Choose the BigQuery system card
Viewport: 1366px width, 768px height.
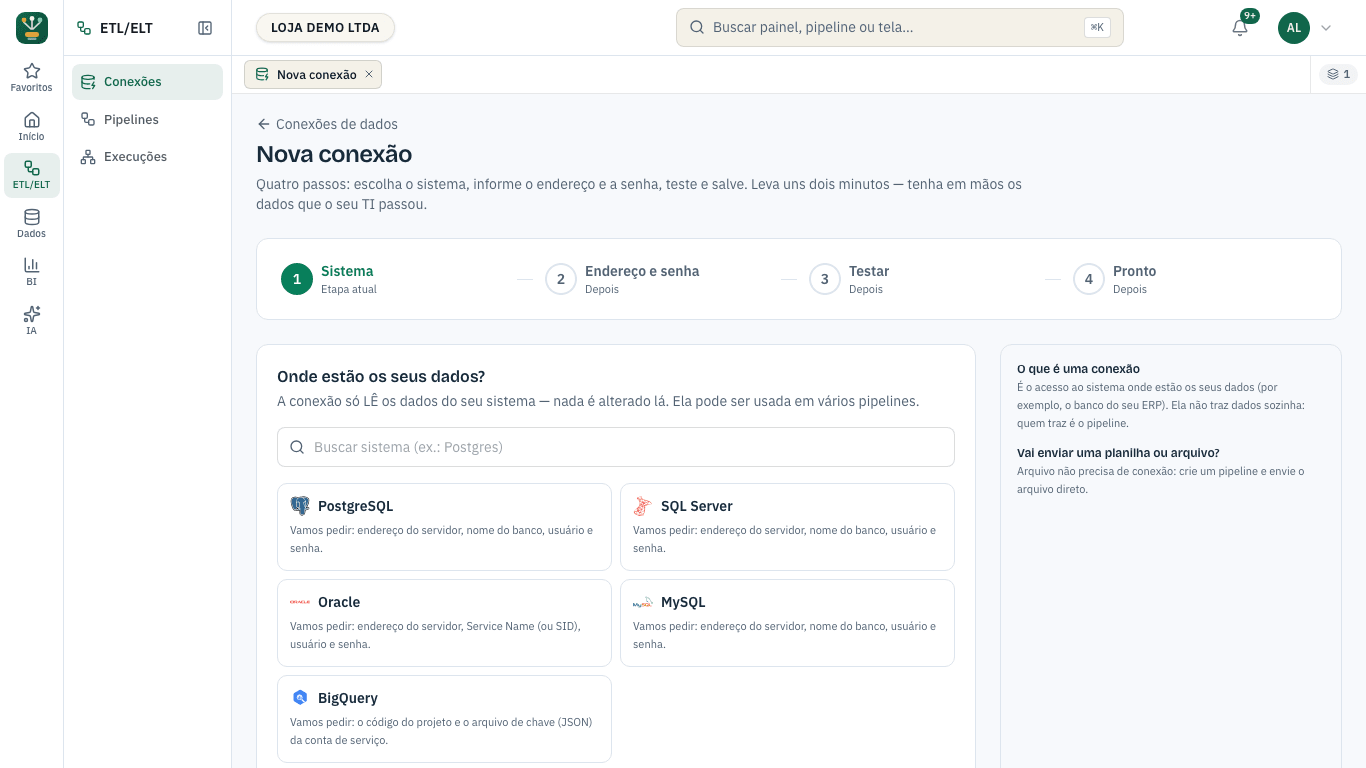tap(444, 719)
